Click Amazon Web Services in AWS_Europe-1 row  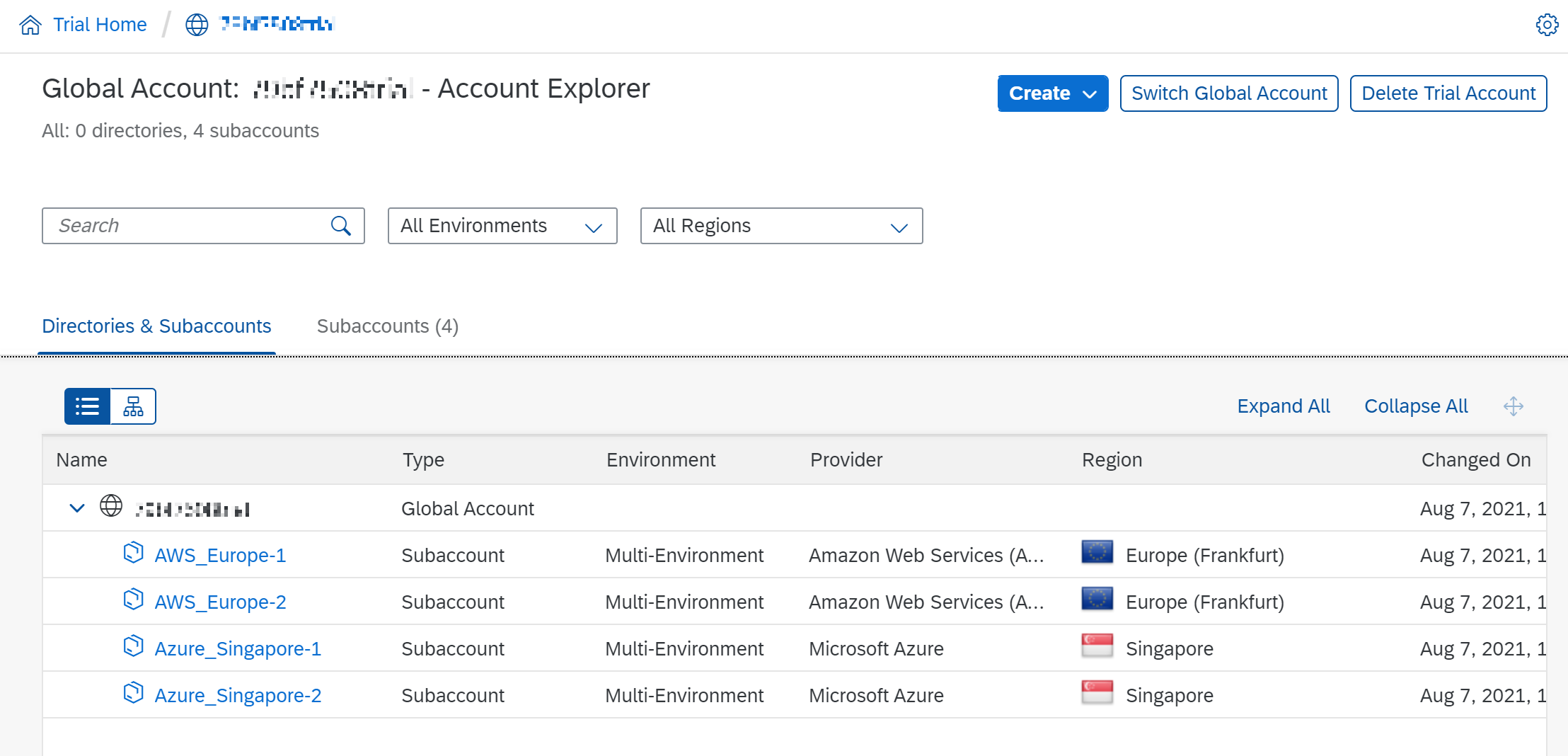926,556
